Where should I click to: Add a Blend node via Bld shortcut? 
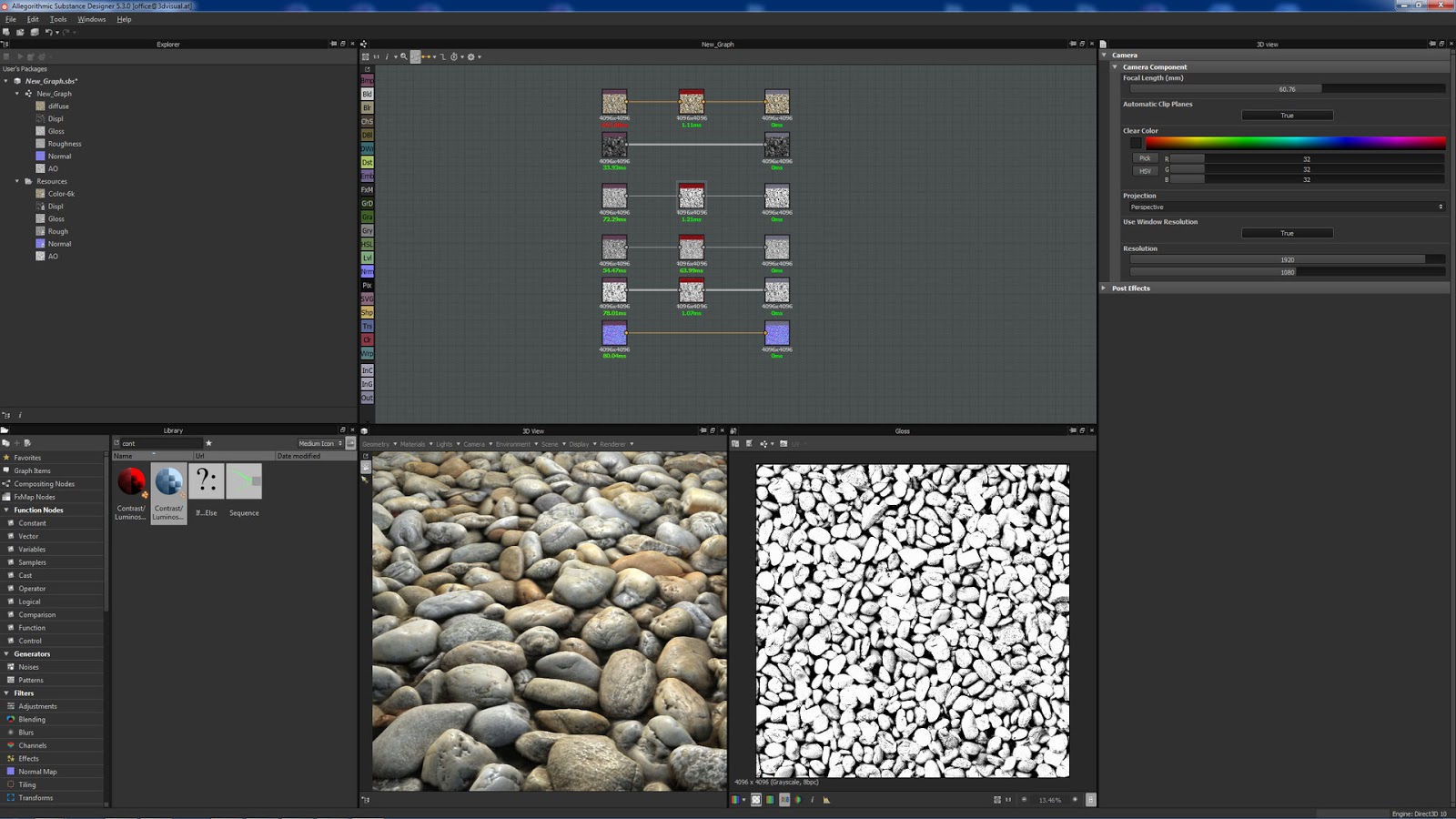pyautogui.click(x=367, y=94)
